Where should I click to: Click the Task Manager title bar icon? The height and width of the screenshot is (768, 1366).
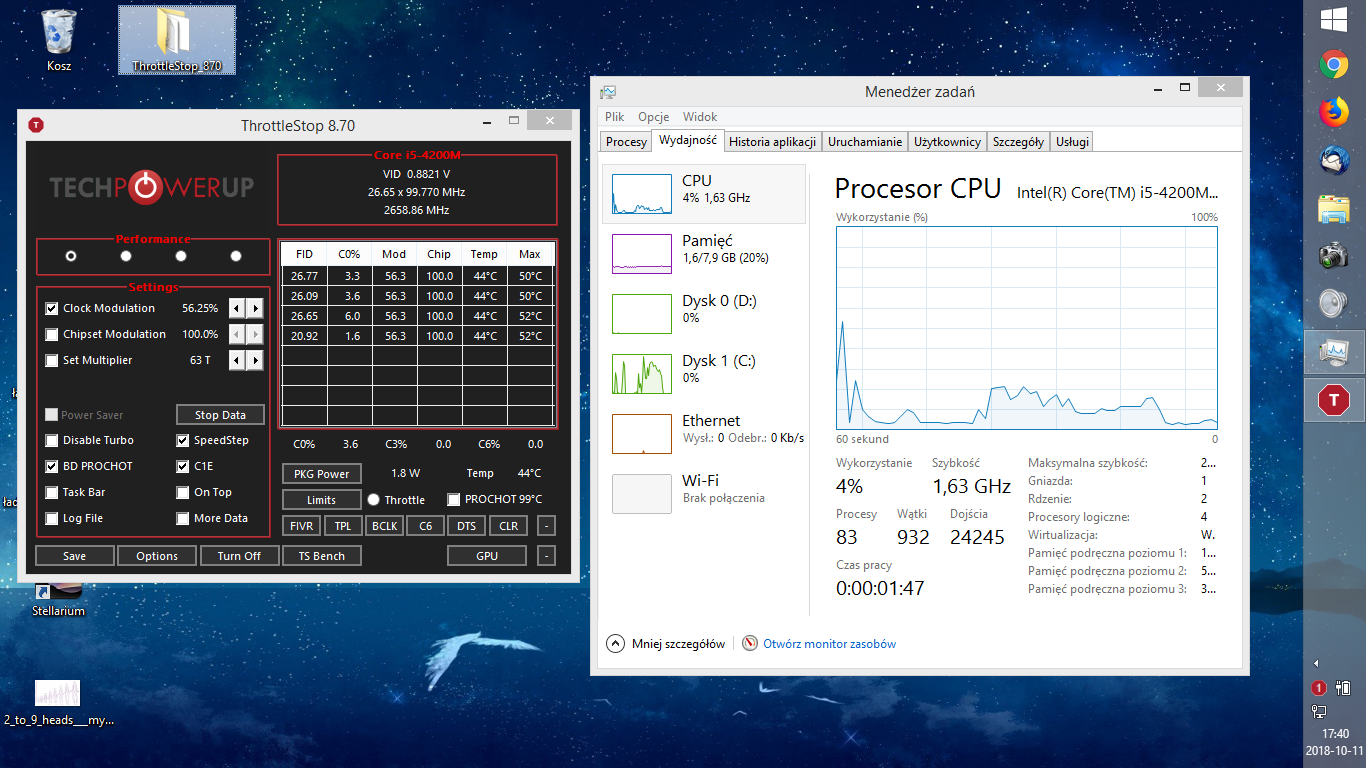point(608,92)
